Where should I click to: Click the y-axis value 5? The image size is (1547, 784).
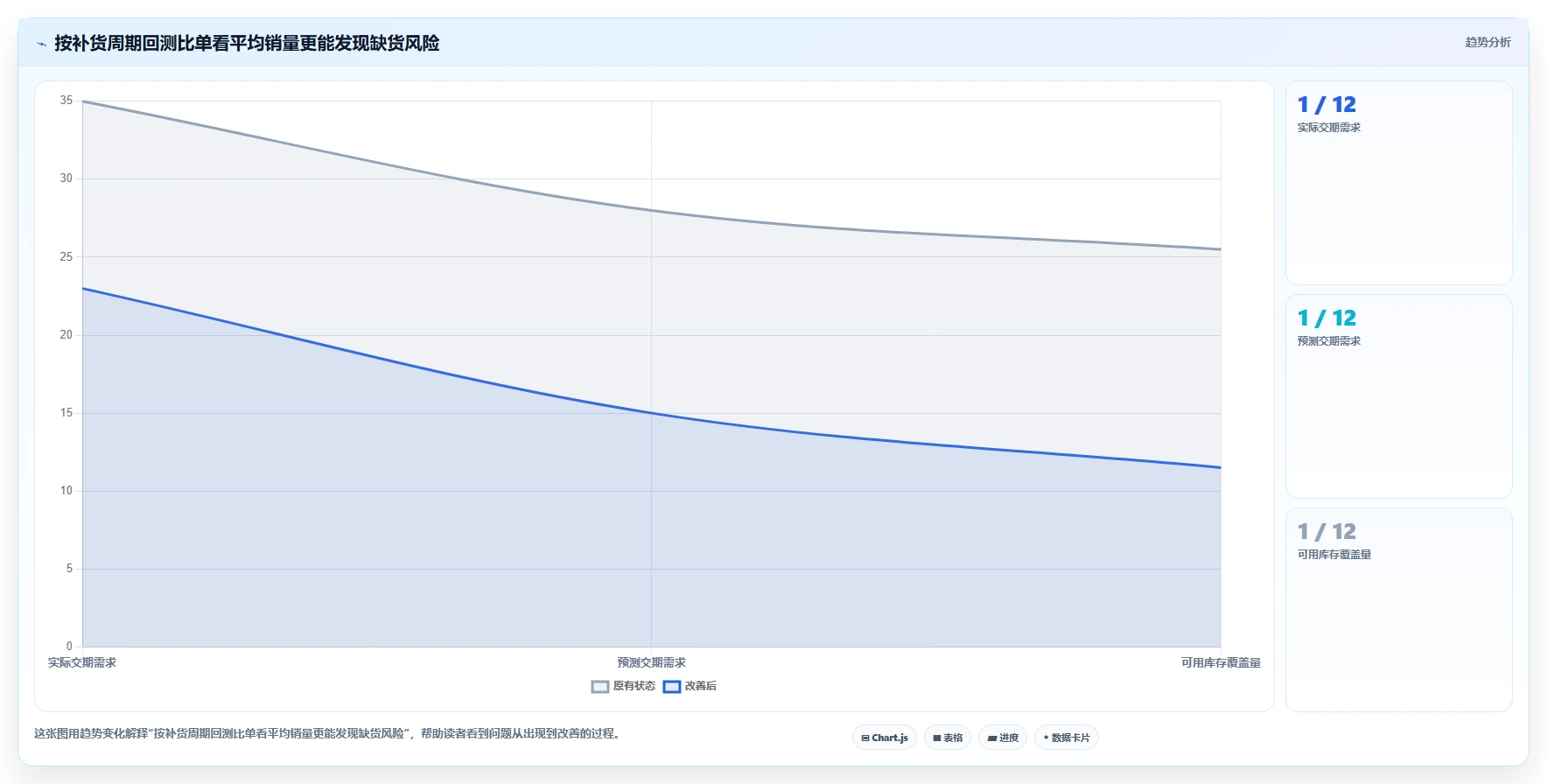(69, 569)
